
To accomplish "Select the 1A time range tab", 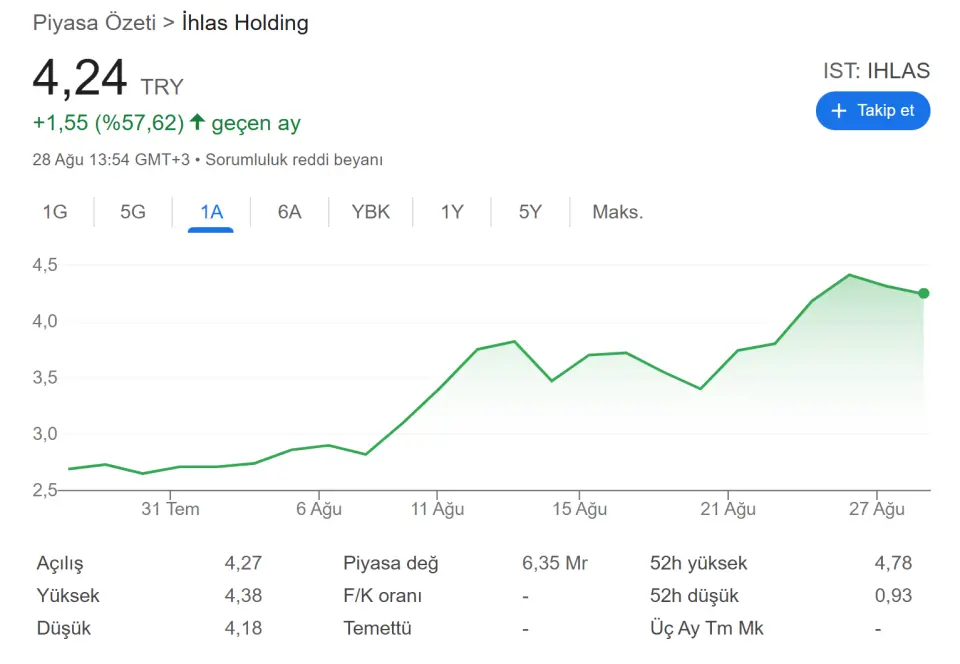I will 211,212.
